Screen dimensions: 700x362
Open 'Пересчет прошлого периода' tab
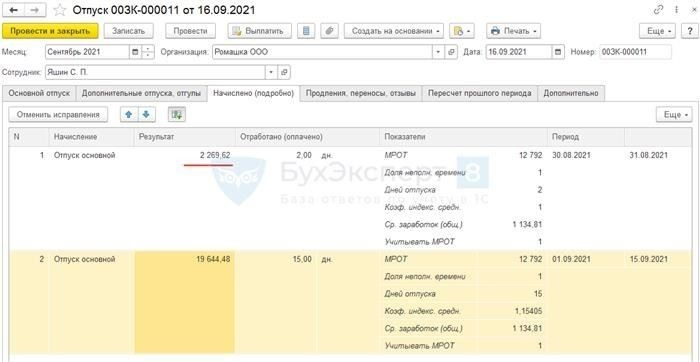point(480,93)
